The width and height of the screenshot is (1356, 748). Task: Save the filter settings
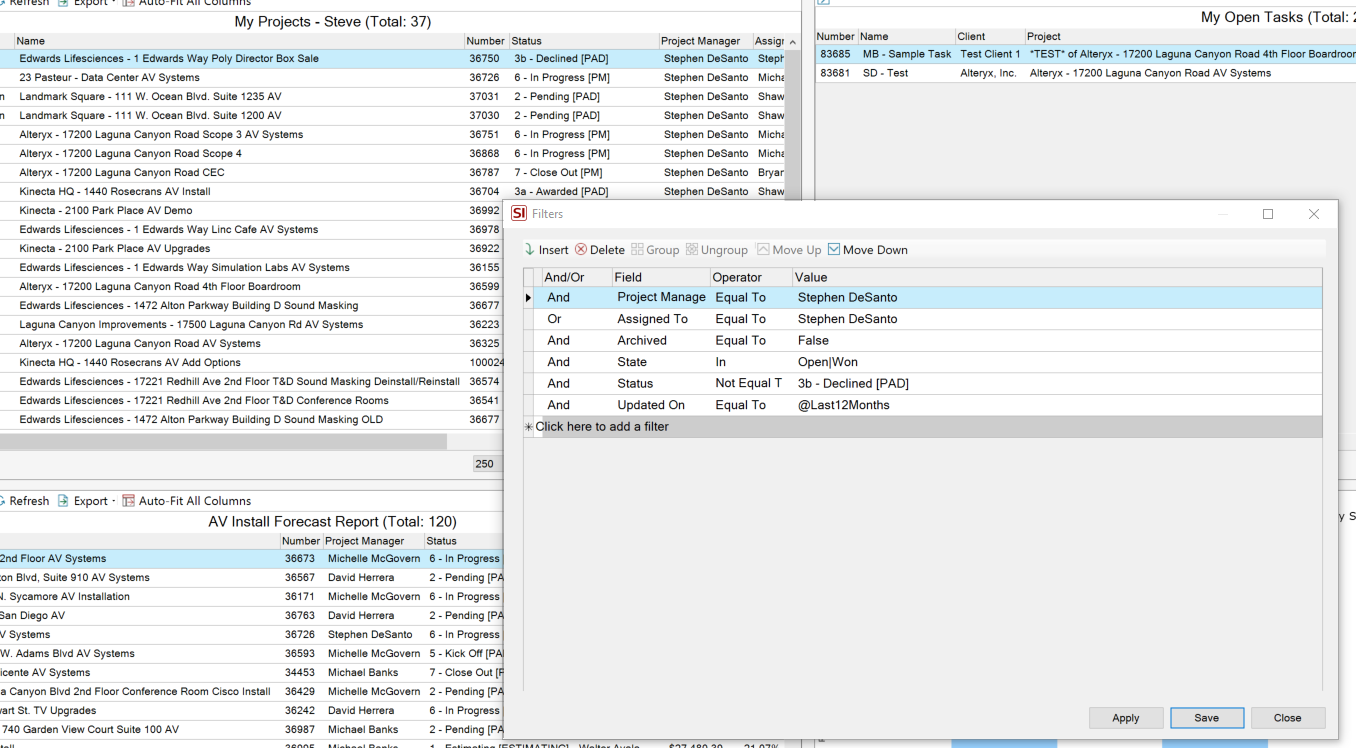coord(1206,718)
